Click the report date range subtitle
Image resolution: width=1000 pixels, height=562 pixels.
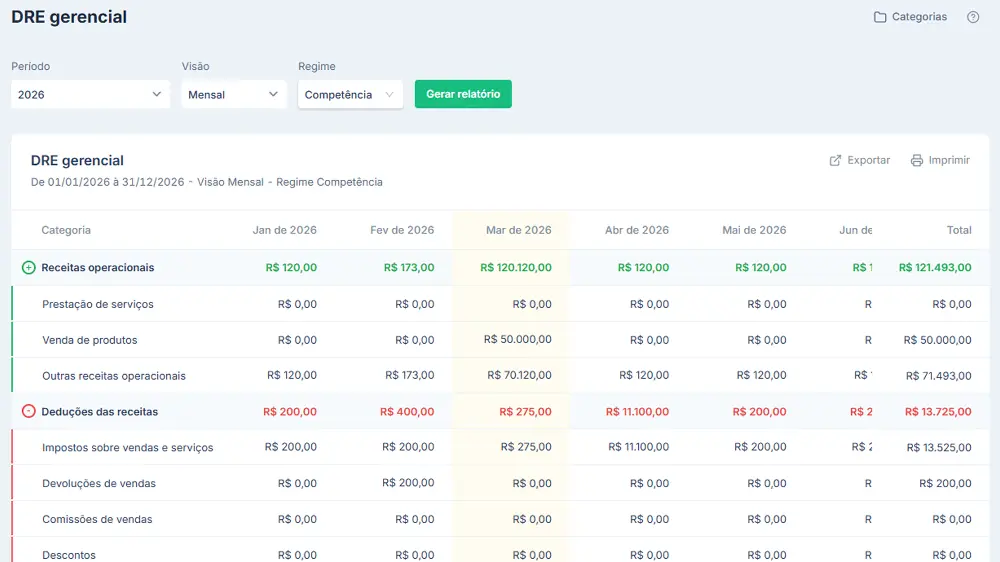point(207,182)
